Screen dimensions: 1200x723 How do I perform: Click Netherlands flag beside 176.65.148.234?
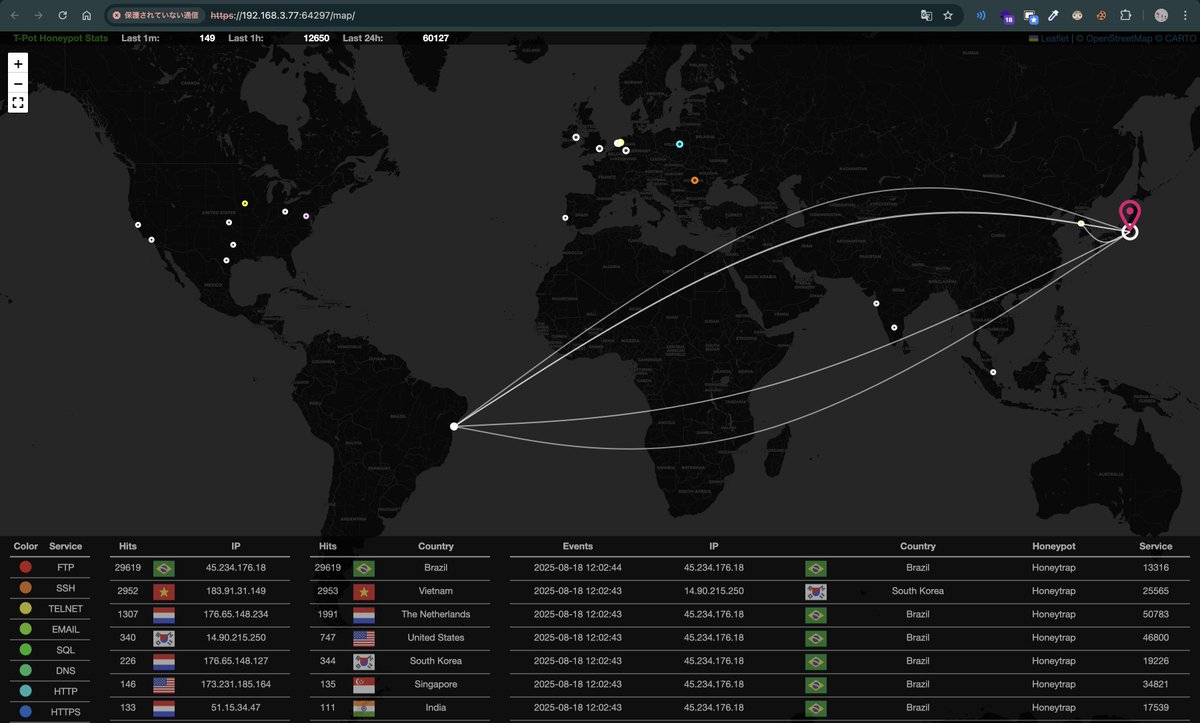click(164, 614)
